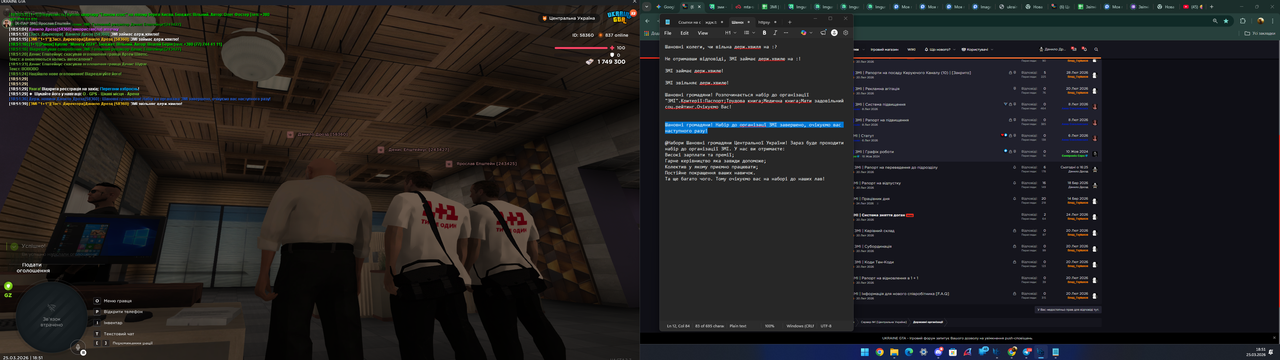Open Chrome extensions puzzle icon

(x=1243, y=21)
